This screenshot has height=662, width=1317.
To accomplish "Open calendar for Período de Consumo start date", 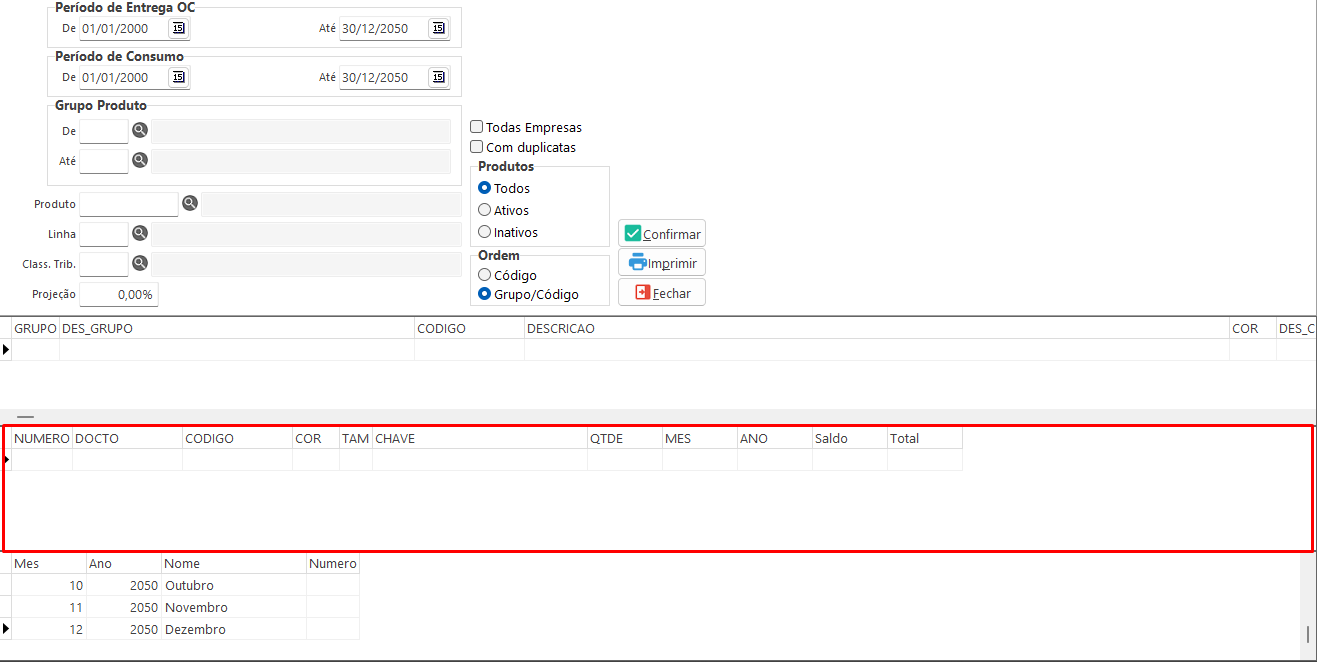I will [178, 77].
